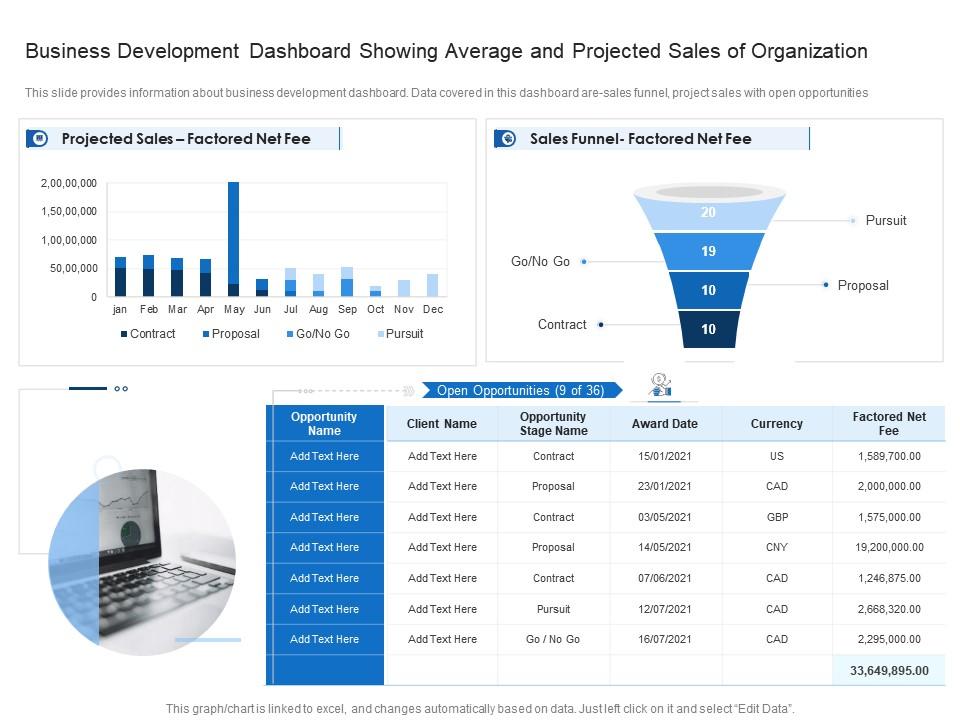The image size is (960, 720).
Task: Select the Projected Sales panel title tab
Action: [186, 138]
